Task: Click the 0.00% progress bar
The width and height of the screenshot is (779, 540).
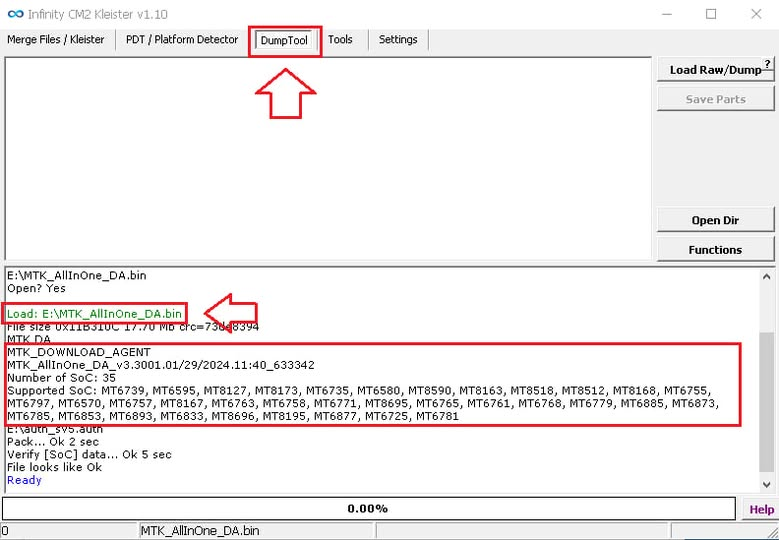Action: pos(368,508)
